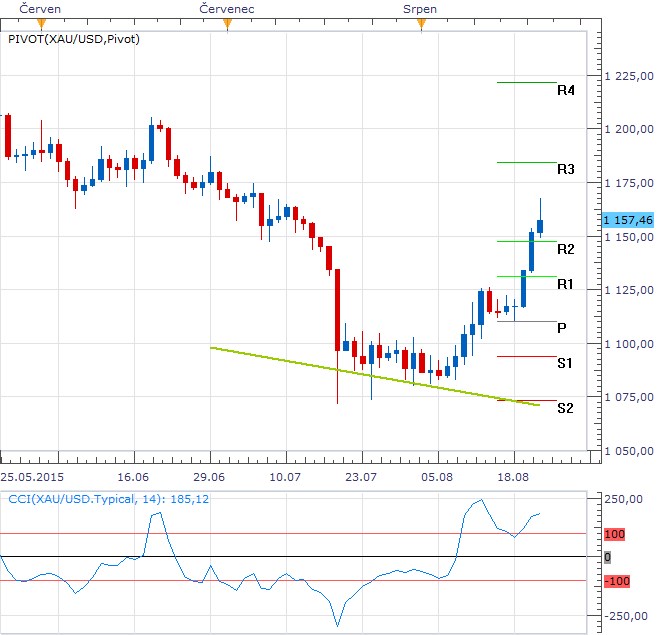
Task: Click the CCI 100 level tag
Action: 614,534
